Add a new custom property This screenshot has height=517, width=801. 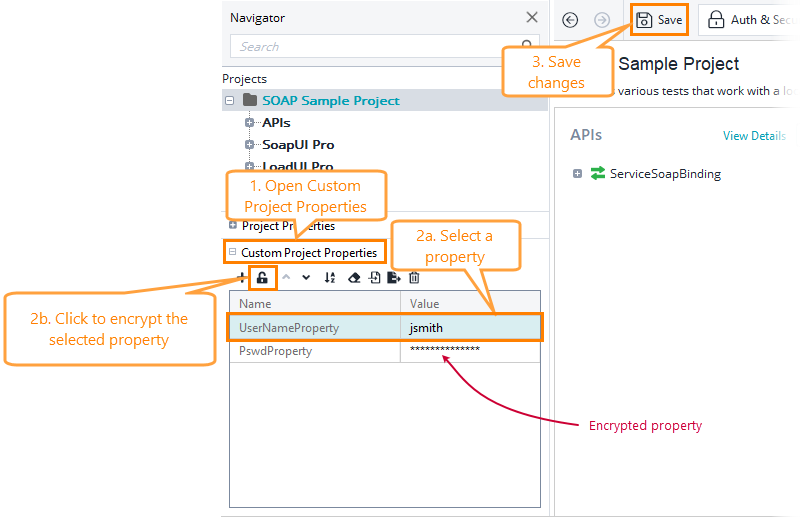[242, 278]
